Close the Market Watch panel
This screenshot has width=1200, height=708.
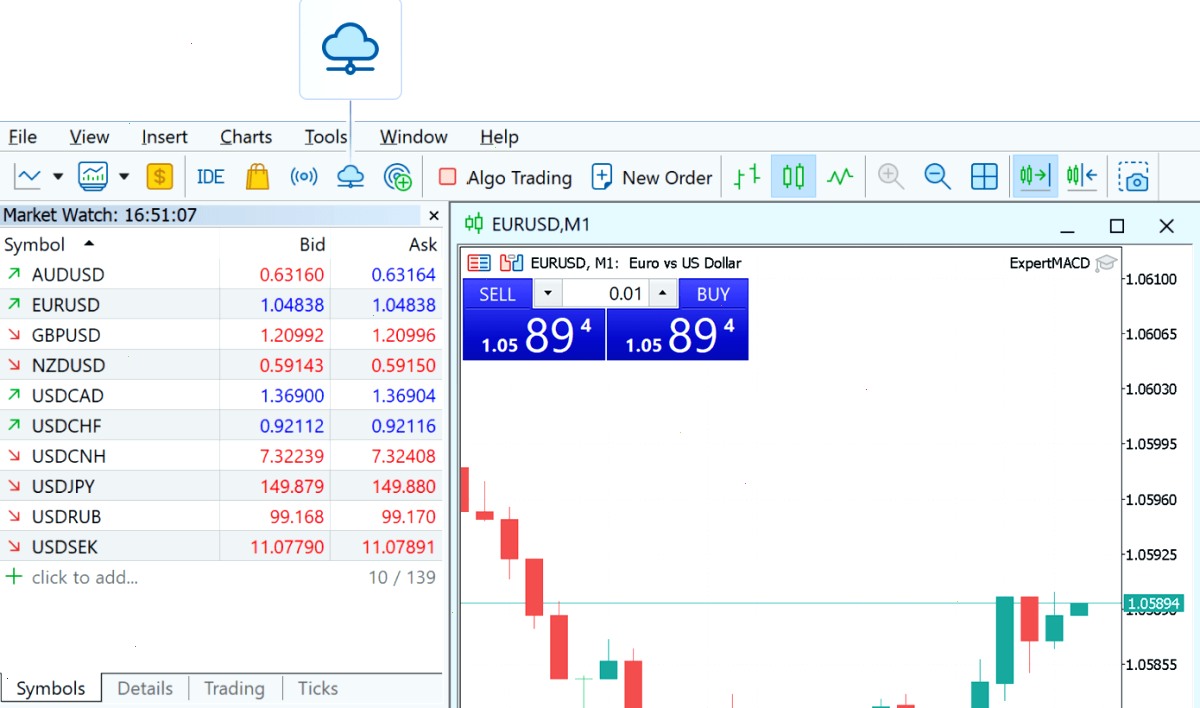(433, 215)
